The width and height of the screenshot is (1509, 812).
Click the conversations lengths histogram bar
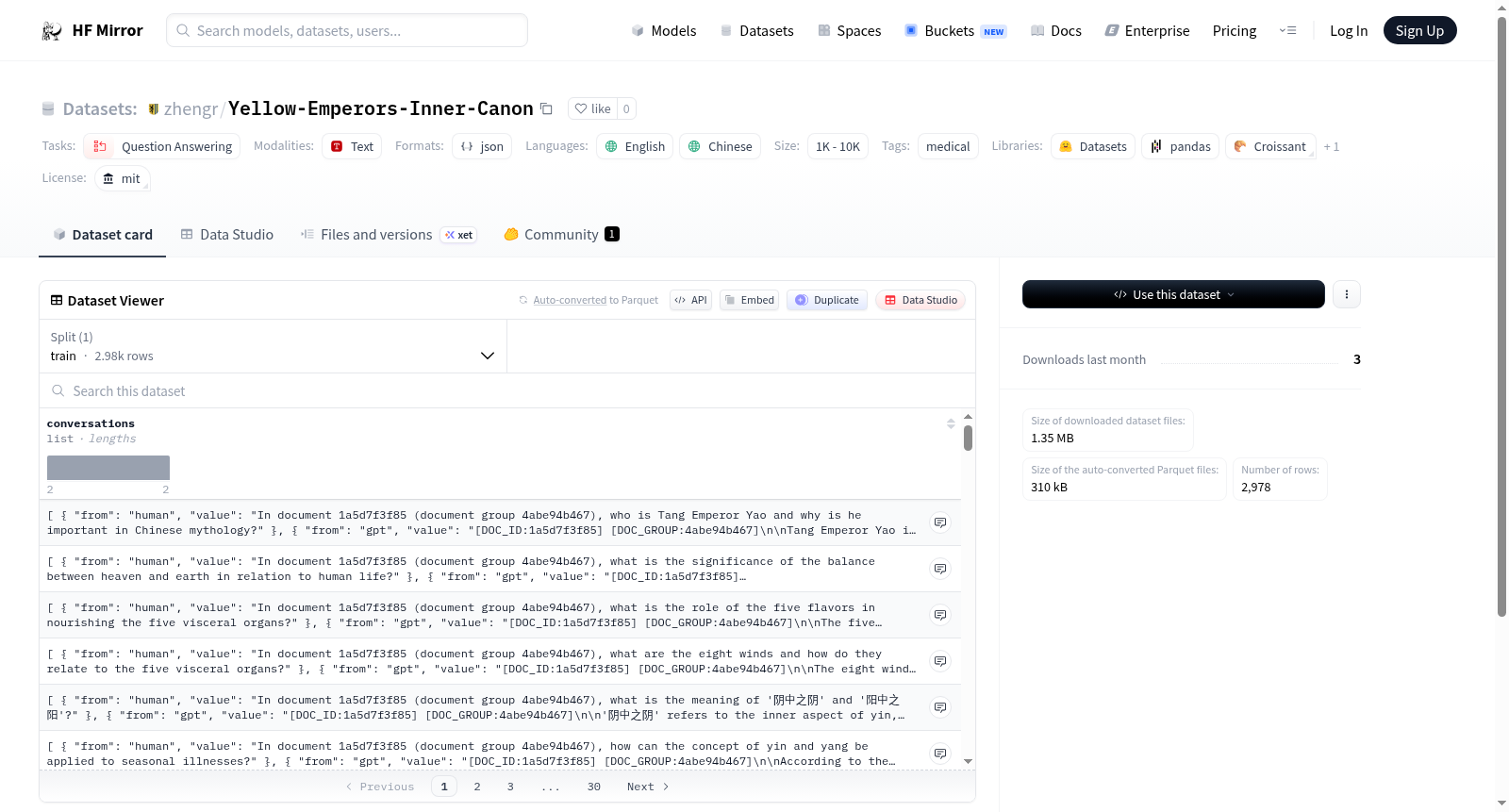pyautogui.click(x=108, y=468)
